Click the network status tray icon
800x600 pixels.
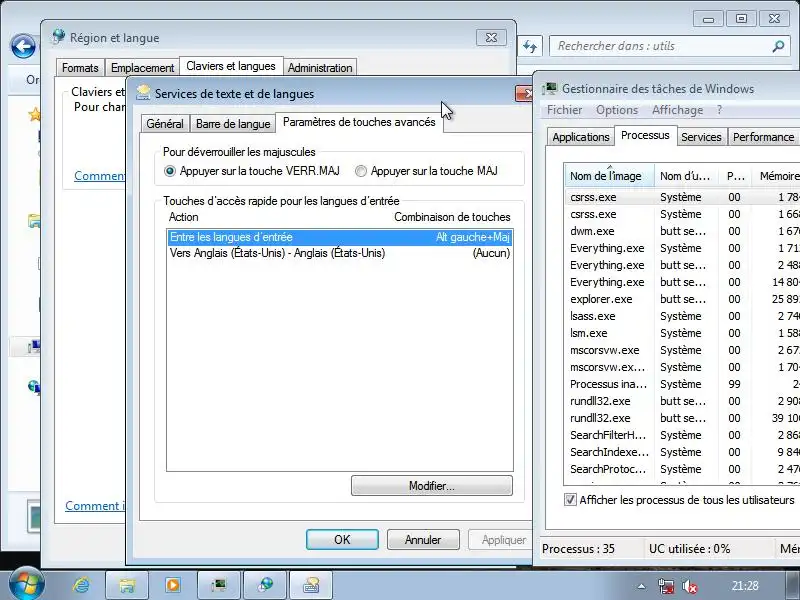click(666, 586)
